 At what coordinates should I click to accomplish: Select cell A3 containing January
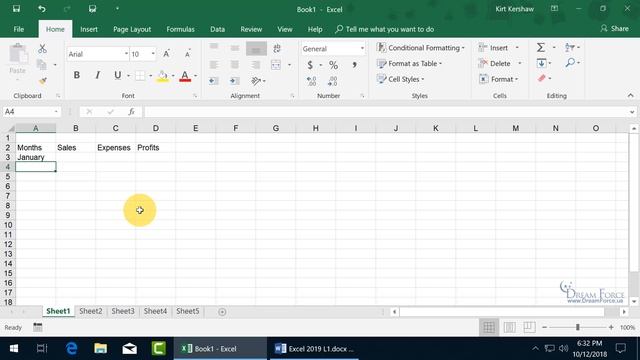pyautogui.click(x=36, y=157)
